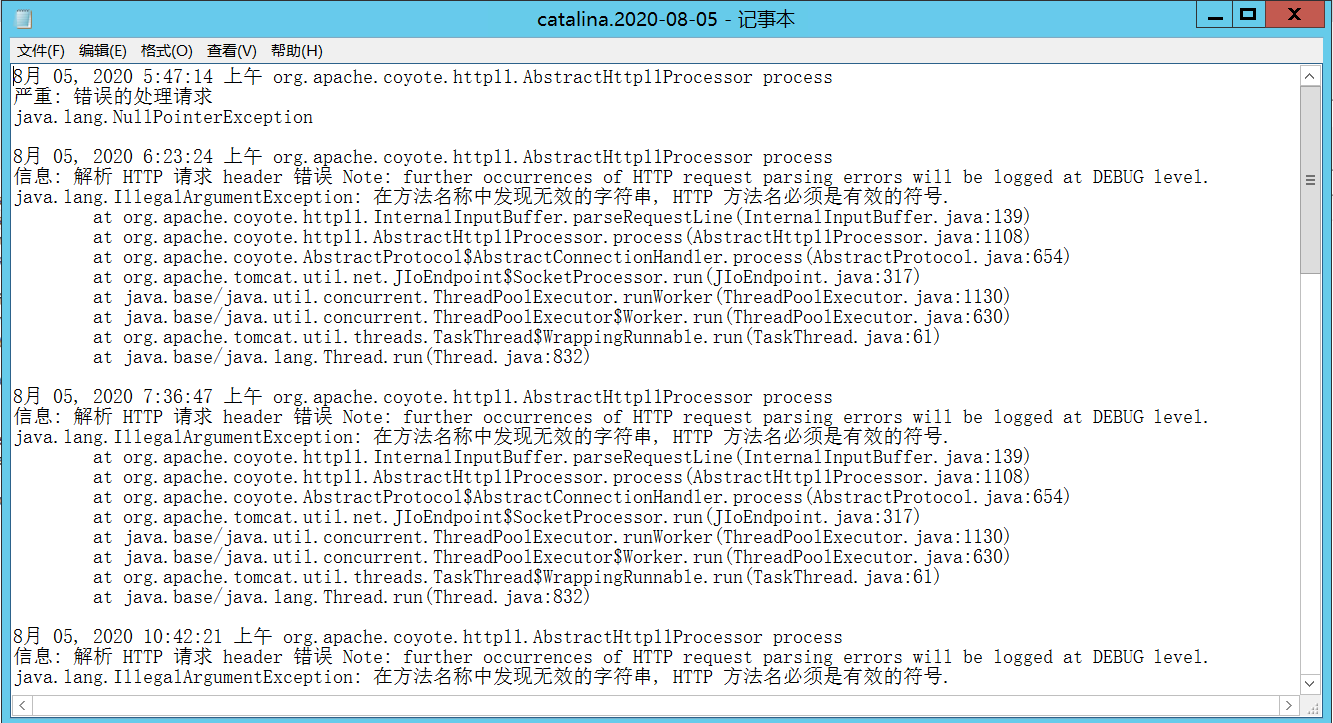Open the 查看(V) menu
This screenshot has width=1333, height=723.
tap(231, 51)
